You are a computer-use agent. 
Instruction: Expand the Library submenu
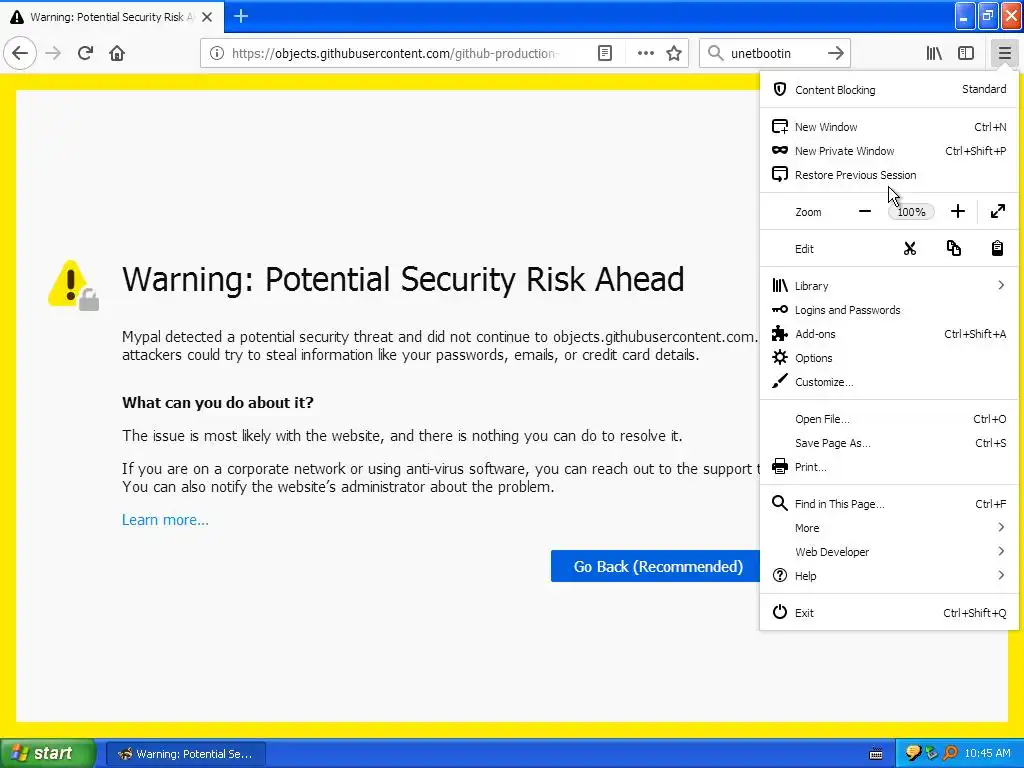(x=889, y=285)
